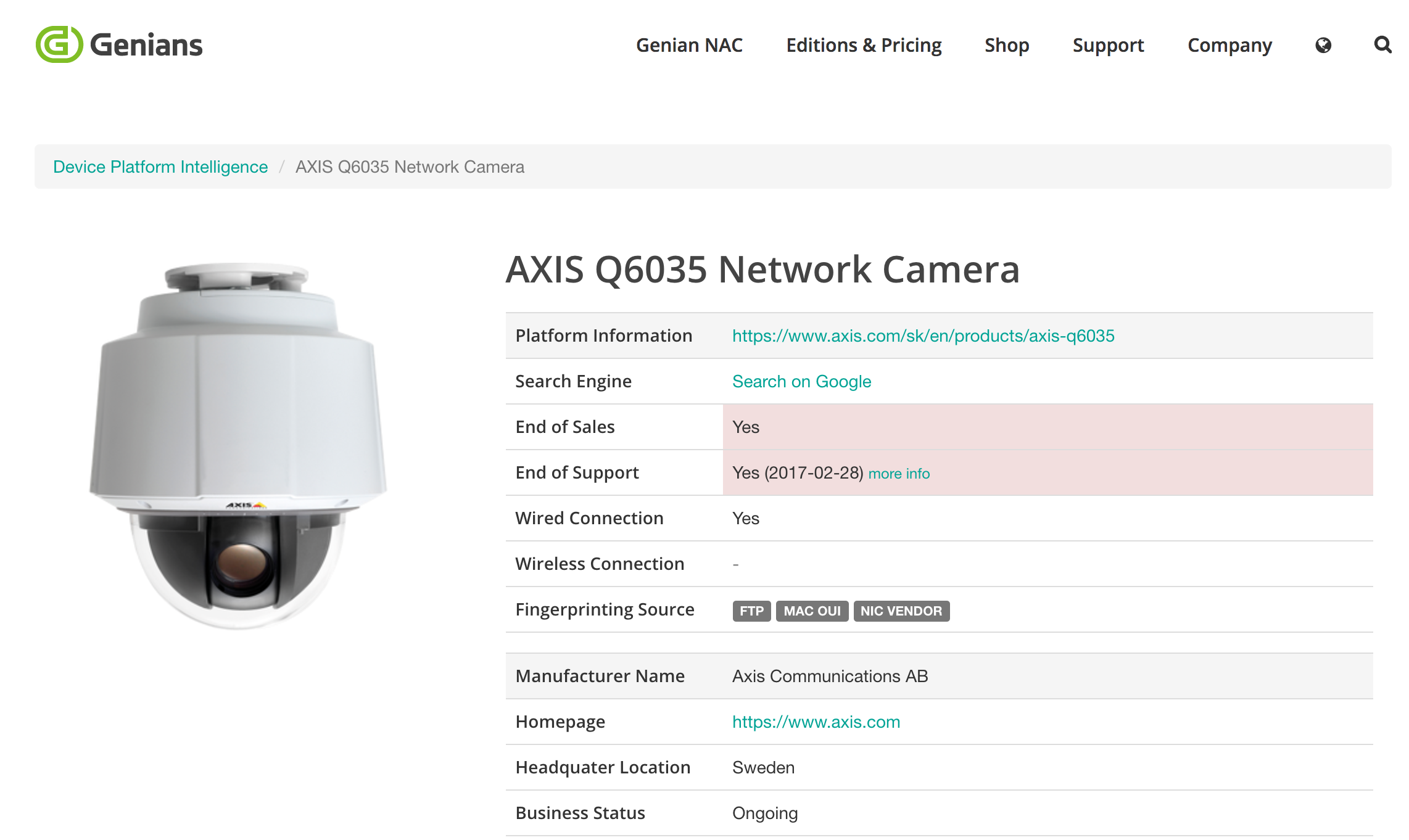
Task: Open the search magnifier icon
Action: pos(1382,44)
